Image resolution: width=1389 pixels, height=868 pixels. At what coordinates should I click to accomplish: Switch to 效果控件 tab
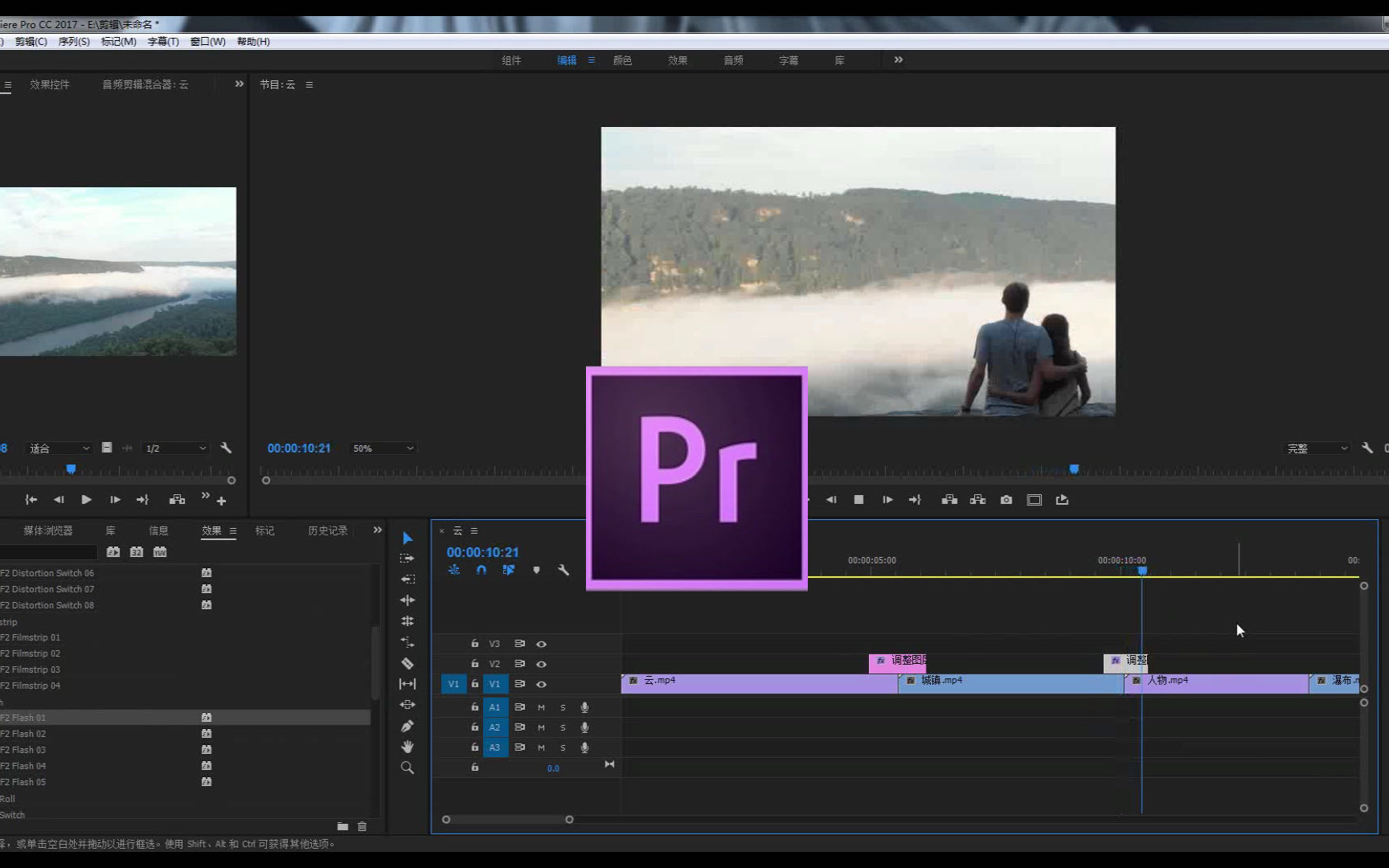[50, 84]
